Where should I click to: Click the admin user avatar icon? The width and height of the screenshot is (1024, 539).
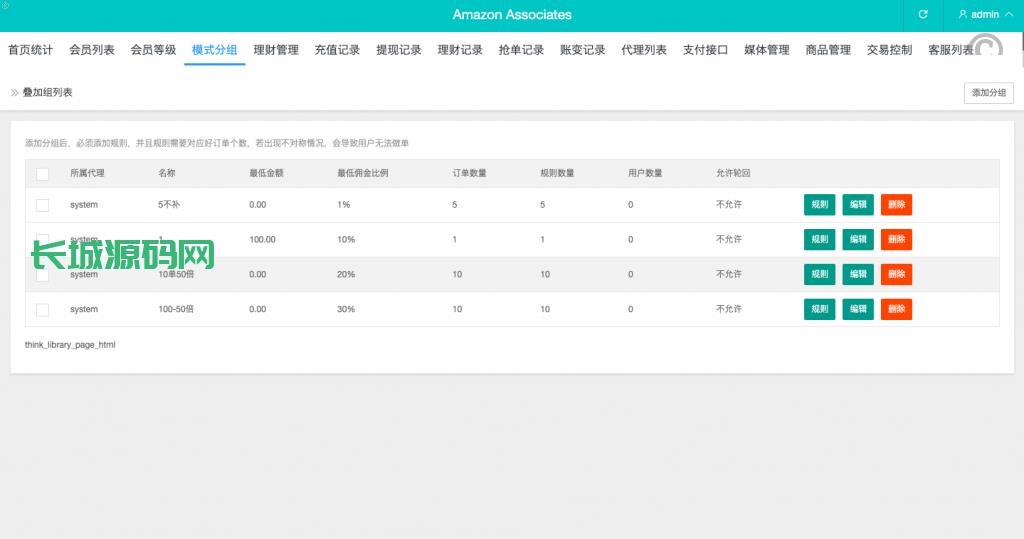[963, 15]
